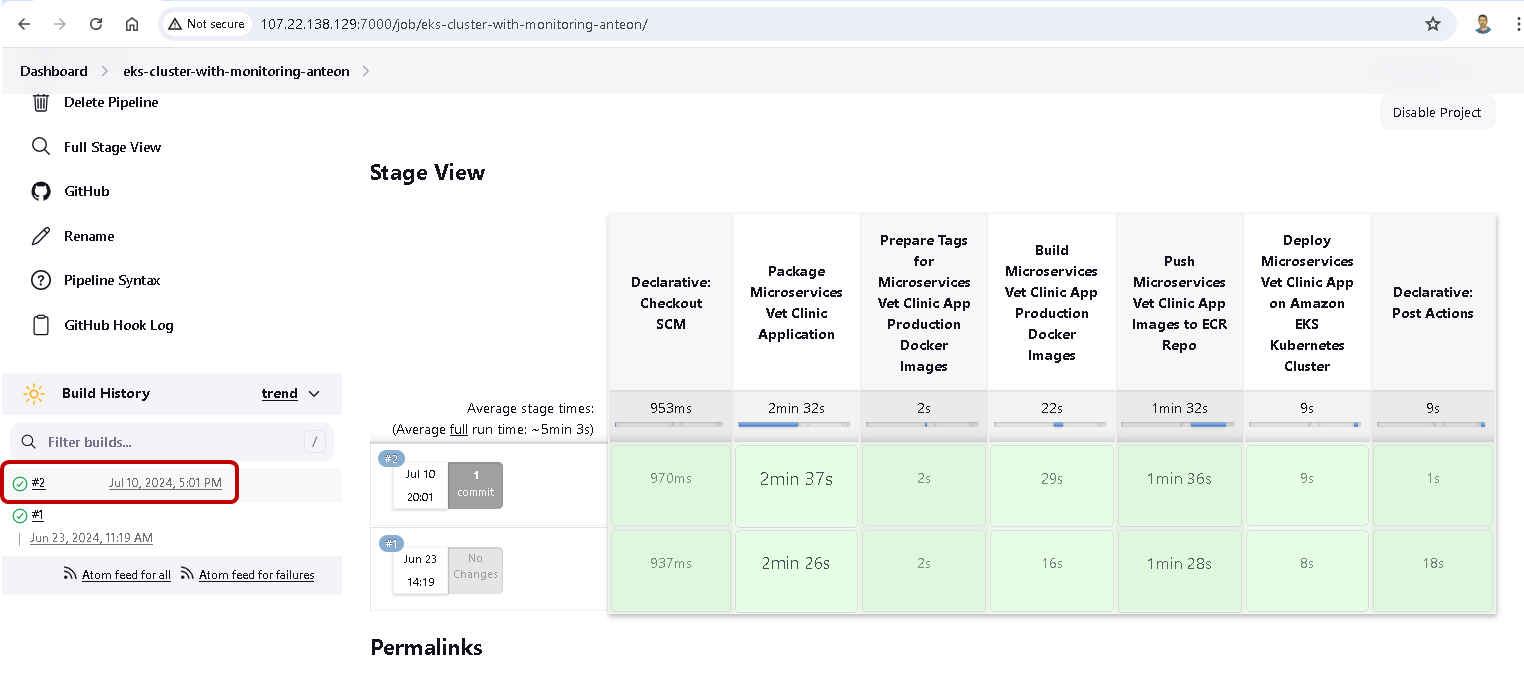Click the Disable Project button

pos(1436,112)
